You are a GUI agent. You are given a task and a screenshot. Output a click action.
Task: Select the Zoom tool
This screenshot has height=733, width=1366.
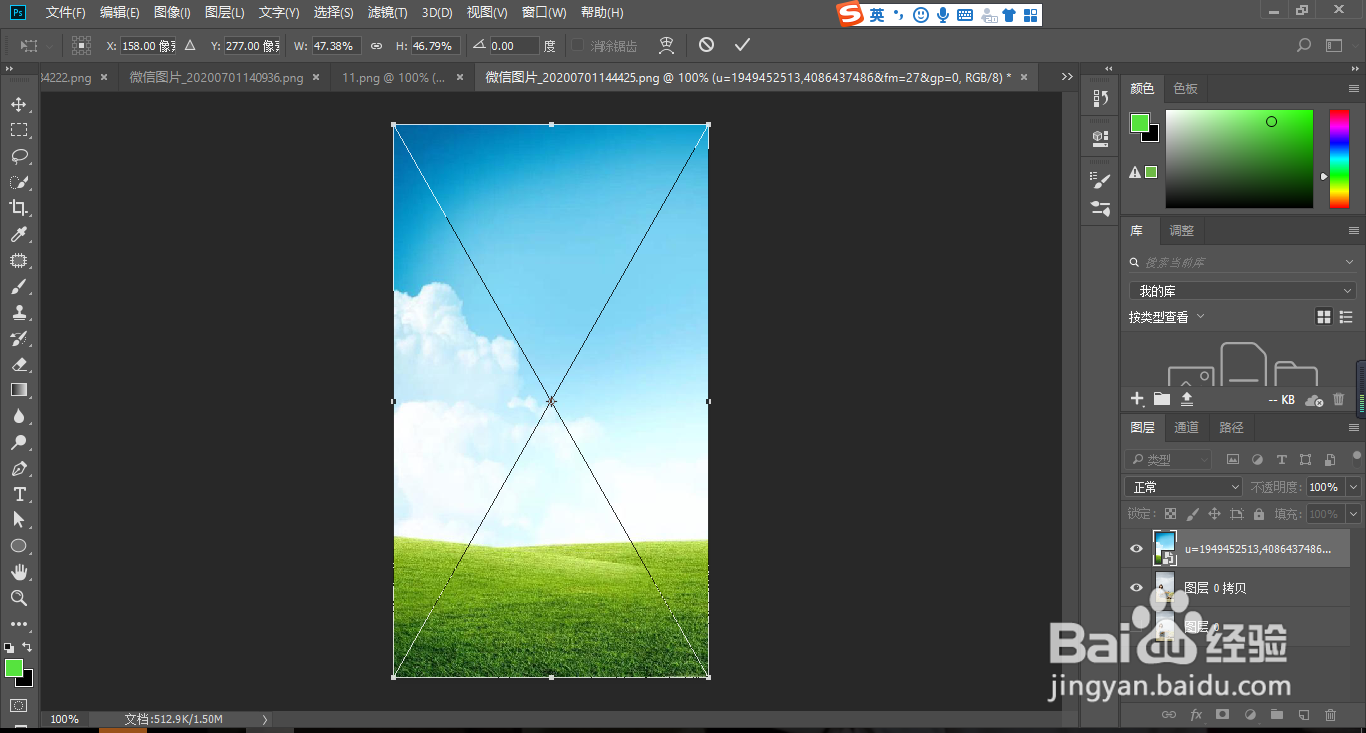tap(18, 598)
